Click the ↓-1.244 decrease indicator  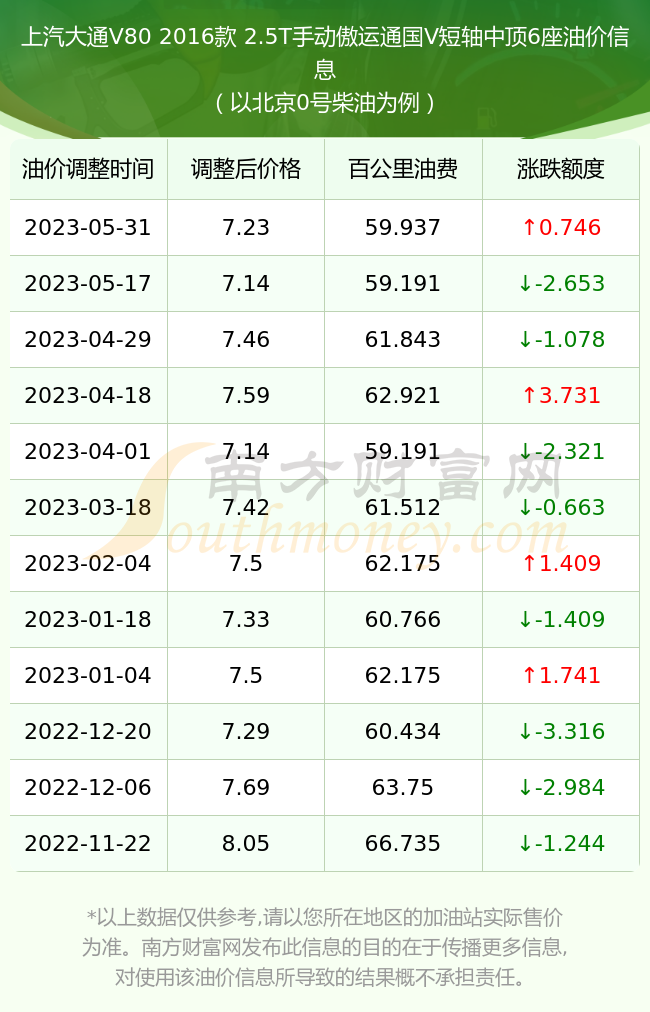tap(561, 843)
